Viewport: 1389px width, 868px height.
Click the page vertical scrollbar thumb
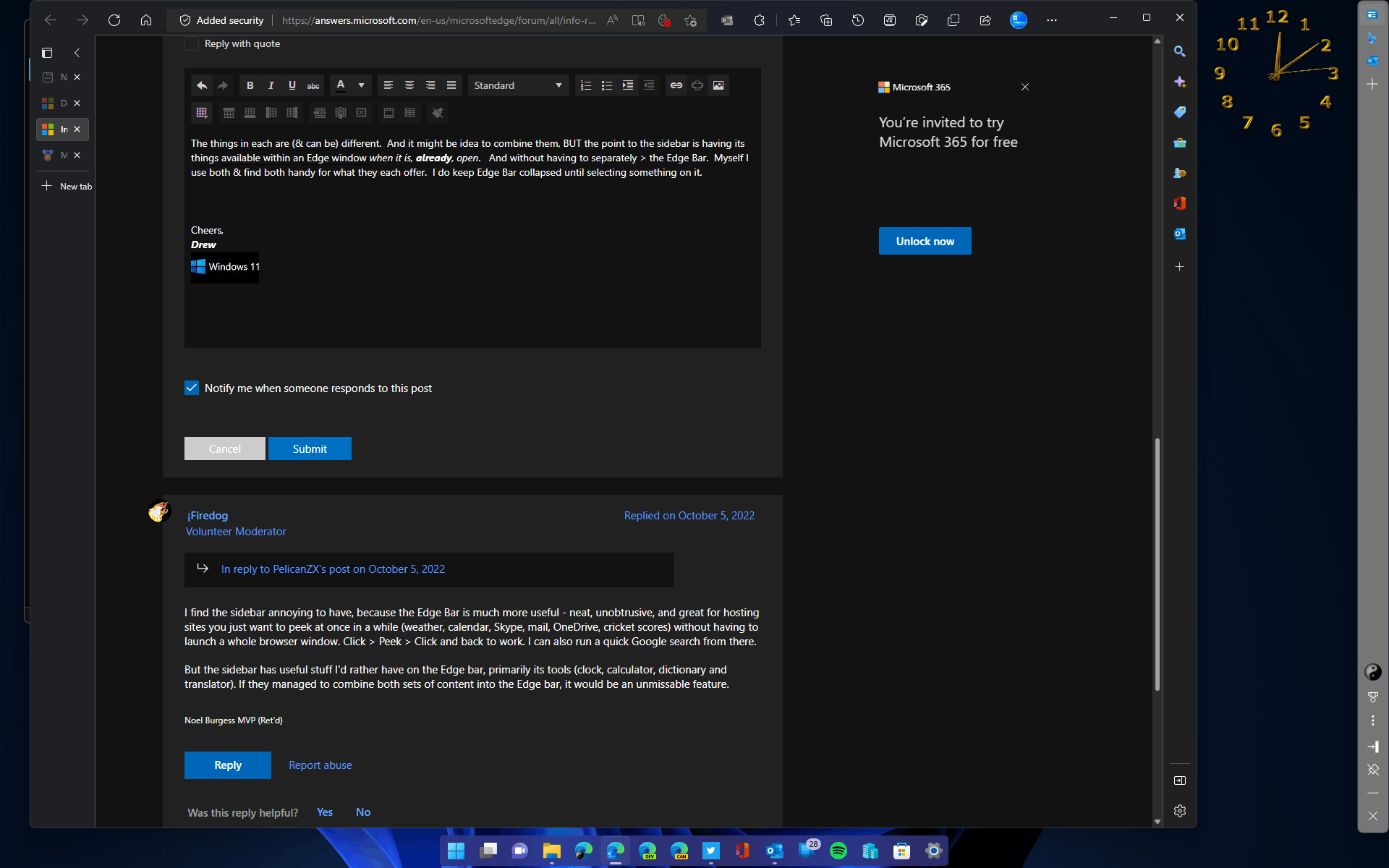coord(1157,564)
